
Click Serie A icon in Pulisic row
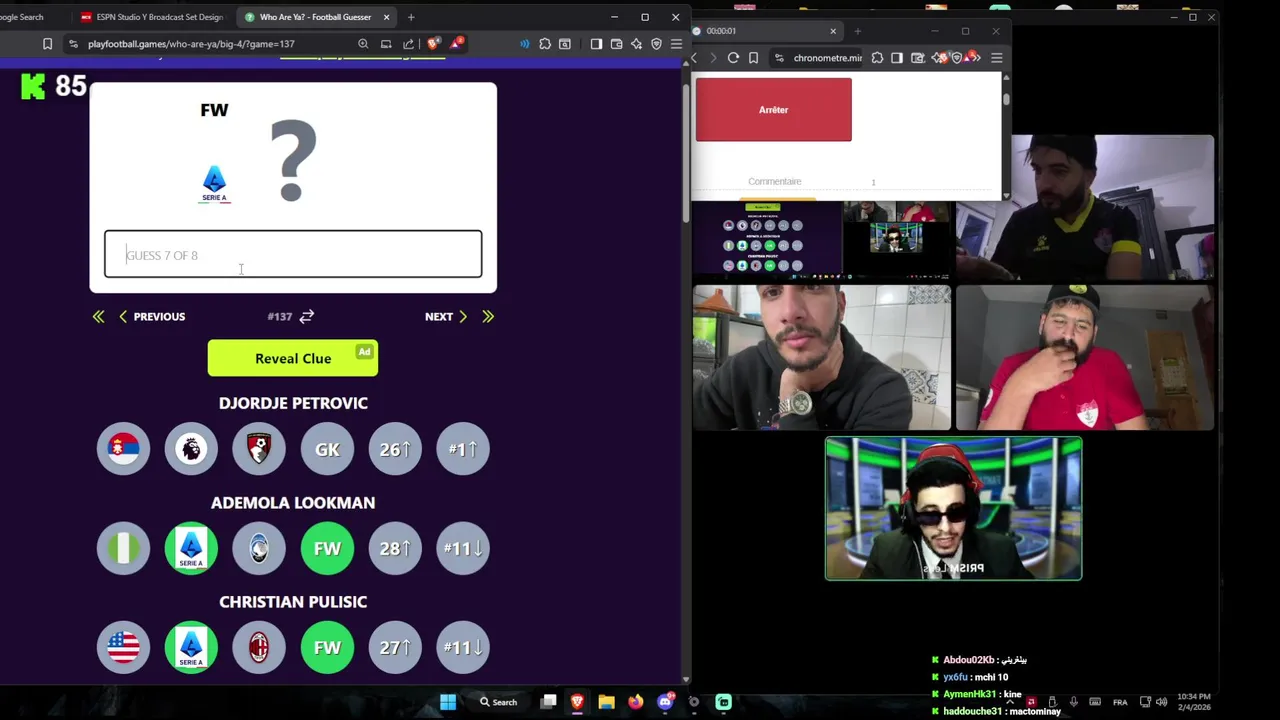point(191,647)
